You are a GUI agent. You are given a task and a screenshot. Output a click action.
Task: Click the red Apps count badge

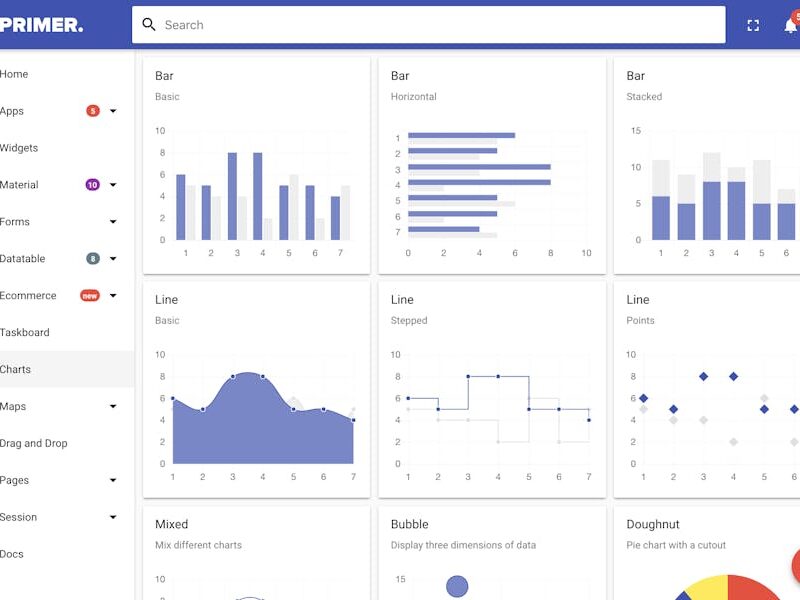[x=93, y=111]
